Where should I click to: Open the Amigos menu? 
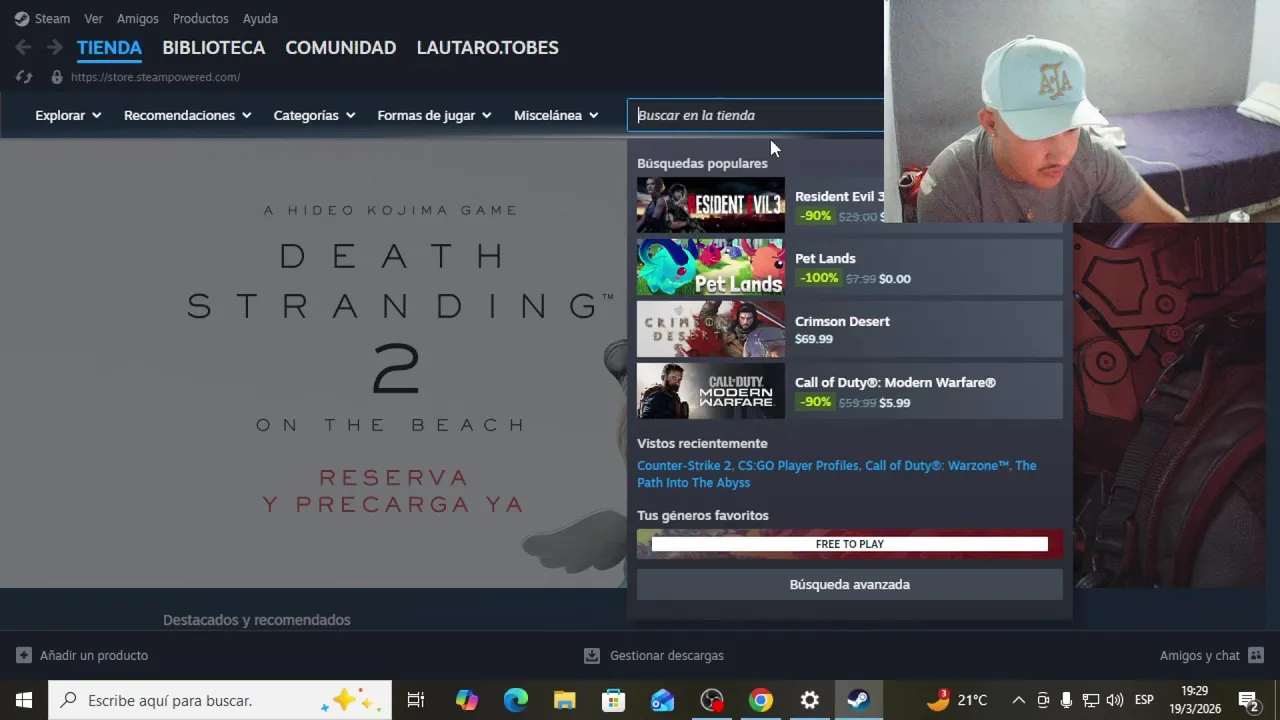click(137, 18)
